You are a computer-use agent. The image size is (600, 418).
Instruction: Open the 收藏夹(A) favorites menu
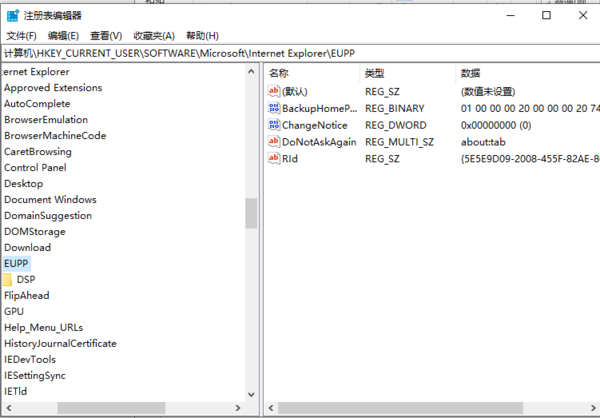[154, 35]
